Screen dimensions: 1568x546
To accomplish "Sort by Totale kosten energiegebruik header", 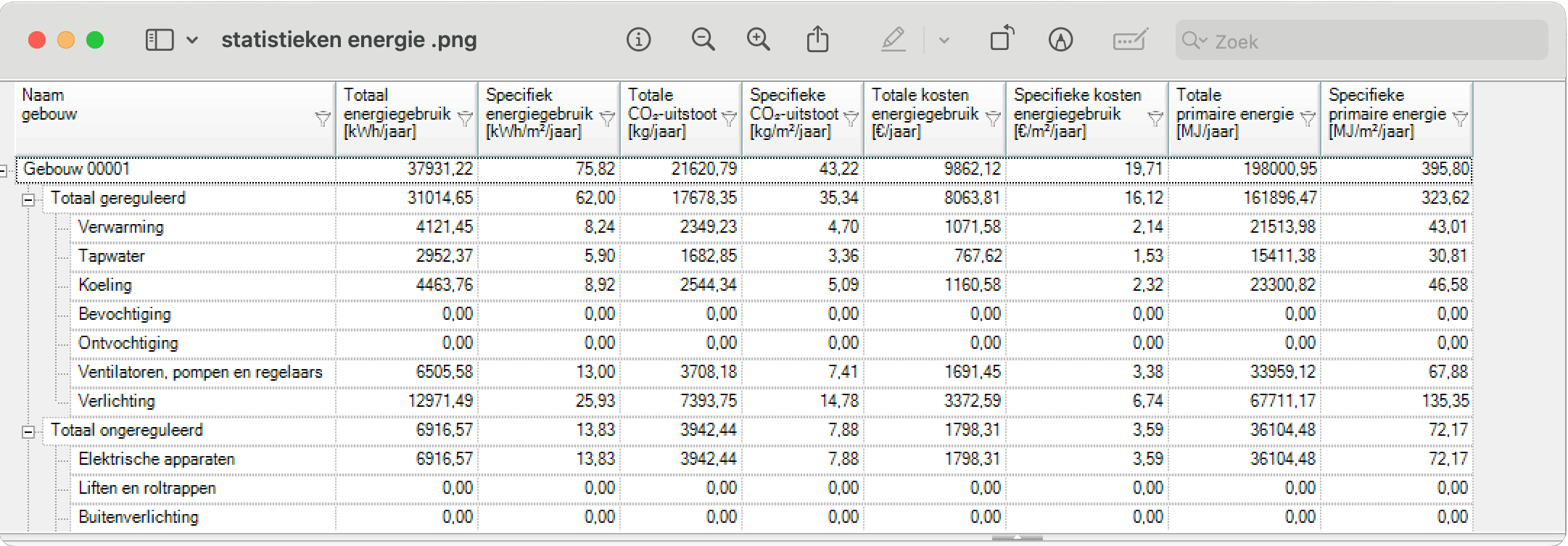I will coord(935,118).
